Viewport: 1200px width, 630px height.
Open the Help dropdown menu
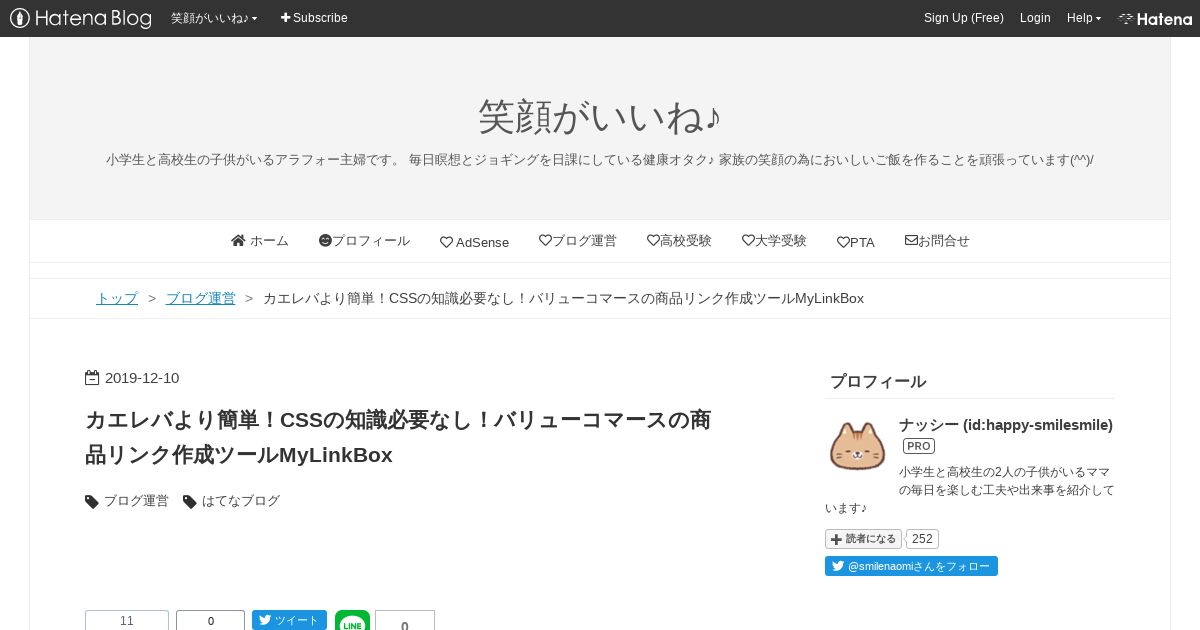pos(1084,18)
